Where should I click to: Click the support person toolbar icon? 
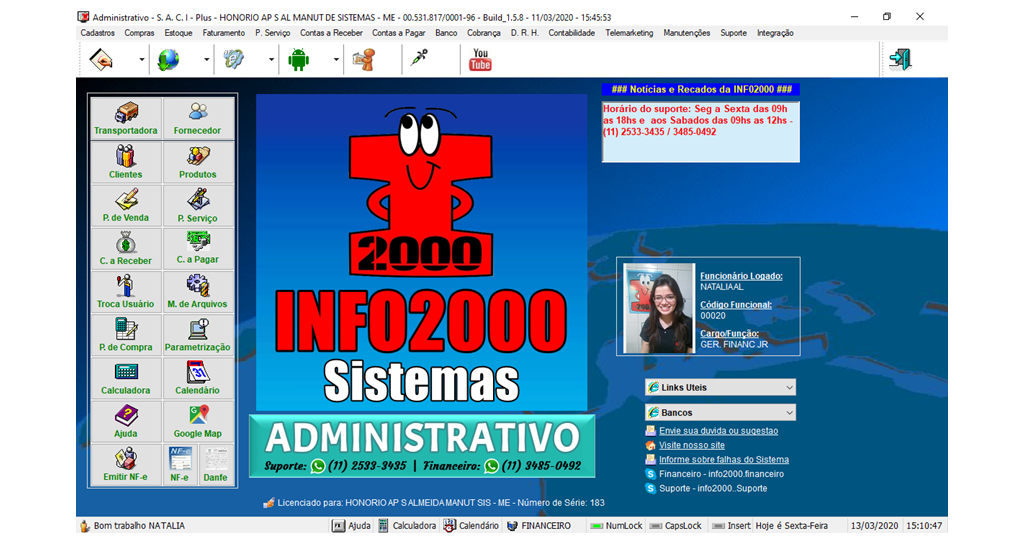(x=364, y=59)
